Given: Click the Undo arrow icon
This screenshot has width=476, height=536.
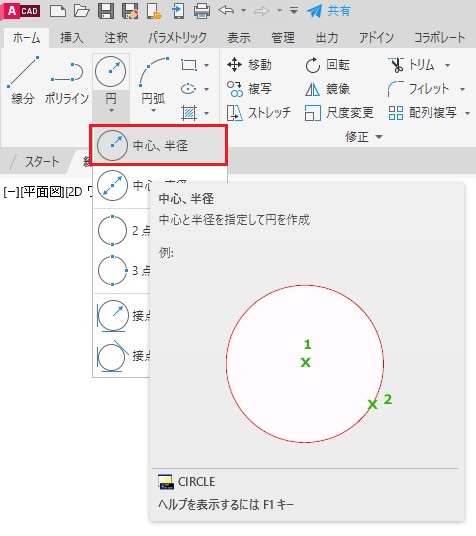Looking at the screenshot, I should (226, 11).
